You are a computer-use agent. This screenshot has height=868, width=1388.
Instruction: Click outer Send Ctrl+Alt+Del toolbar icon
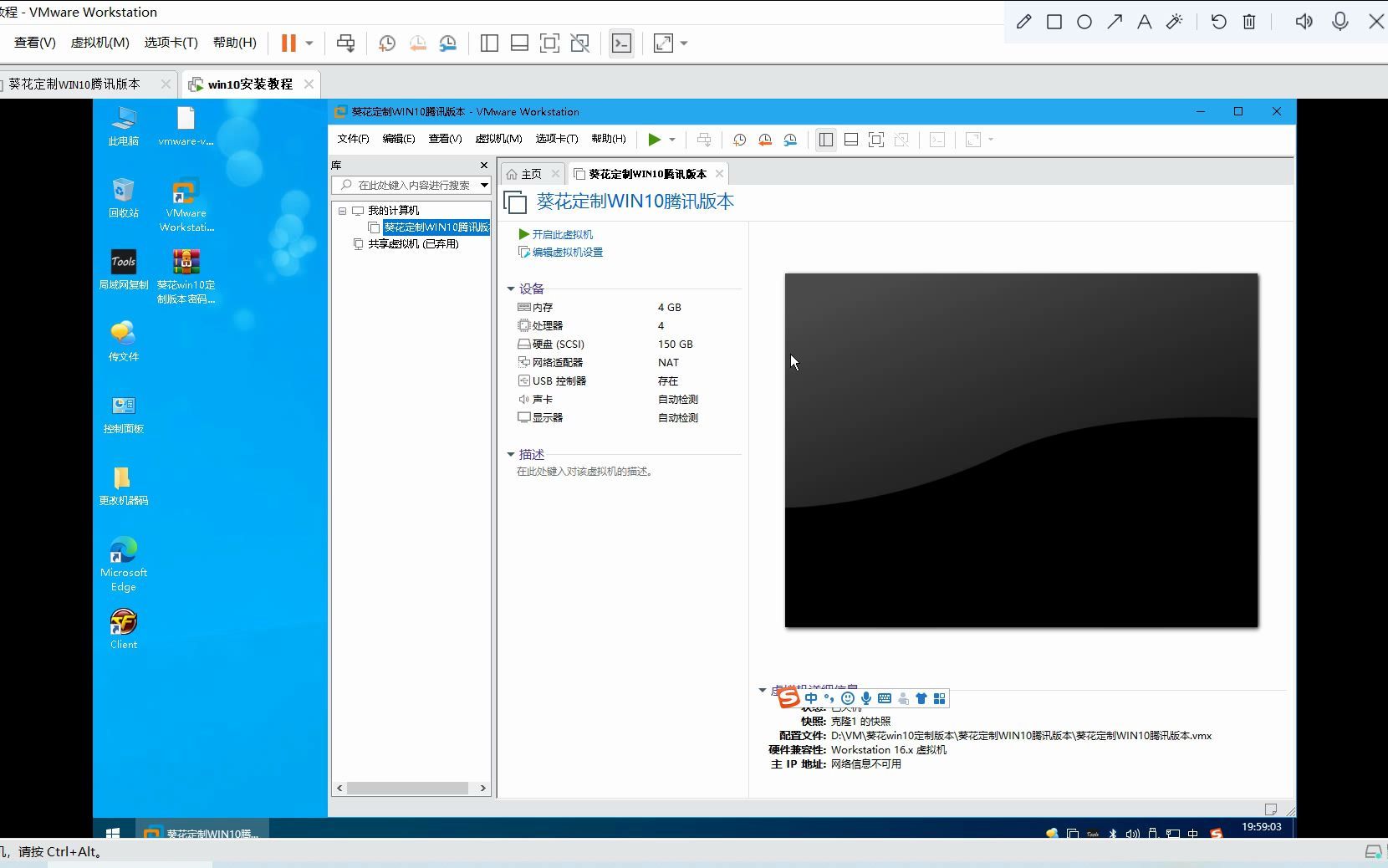[x=345, y=43]
